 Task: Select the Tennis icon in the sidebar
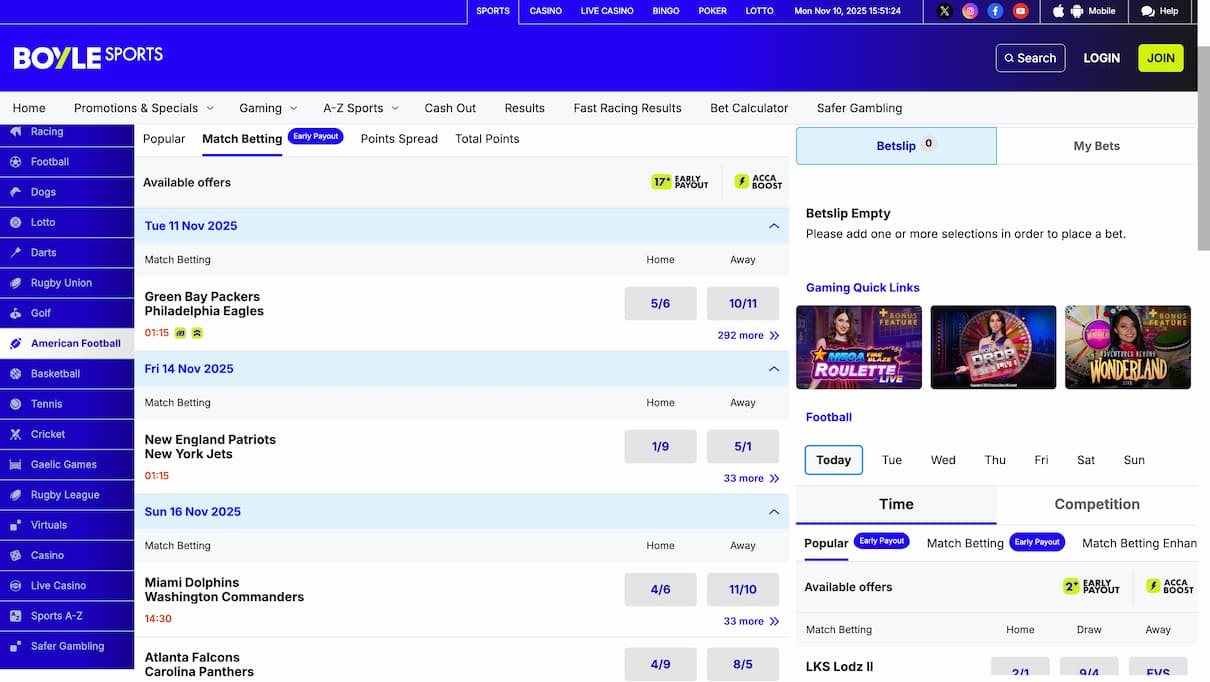click(17, 403)
